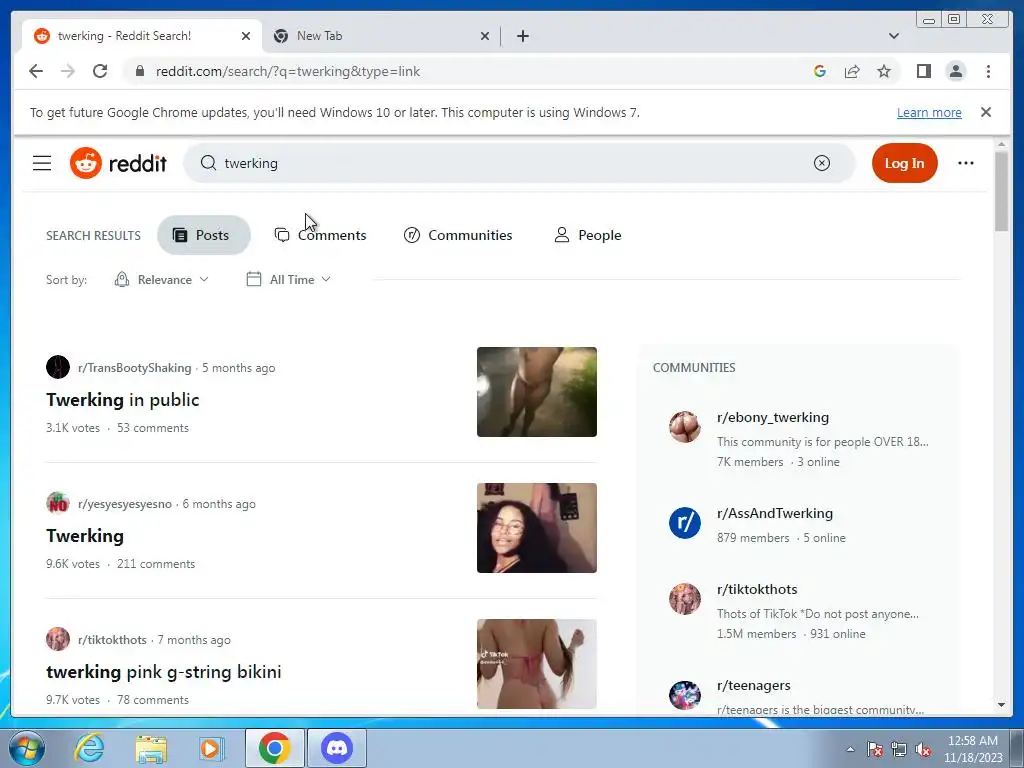Launch Internet Explorer from taskbar
The width and height of the screenshot is (1024, 768).
tap(89, 748)
